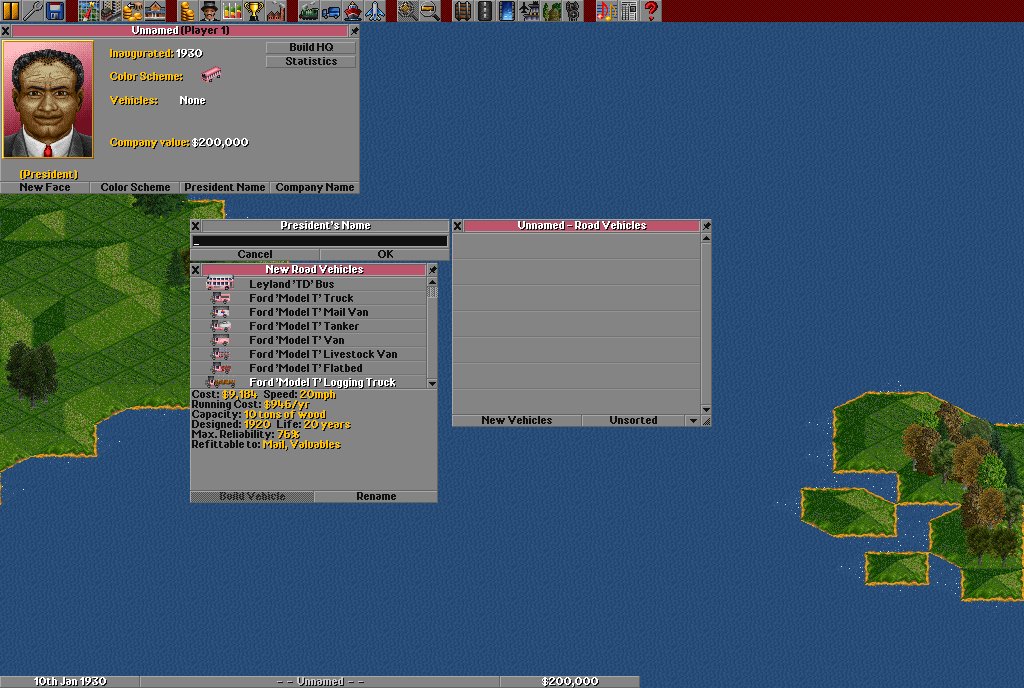Close the New Road Vehicles window
Screen dimensions: 1024x688
(195, 270)
